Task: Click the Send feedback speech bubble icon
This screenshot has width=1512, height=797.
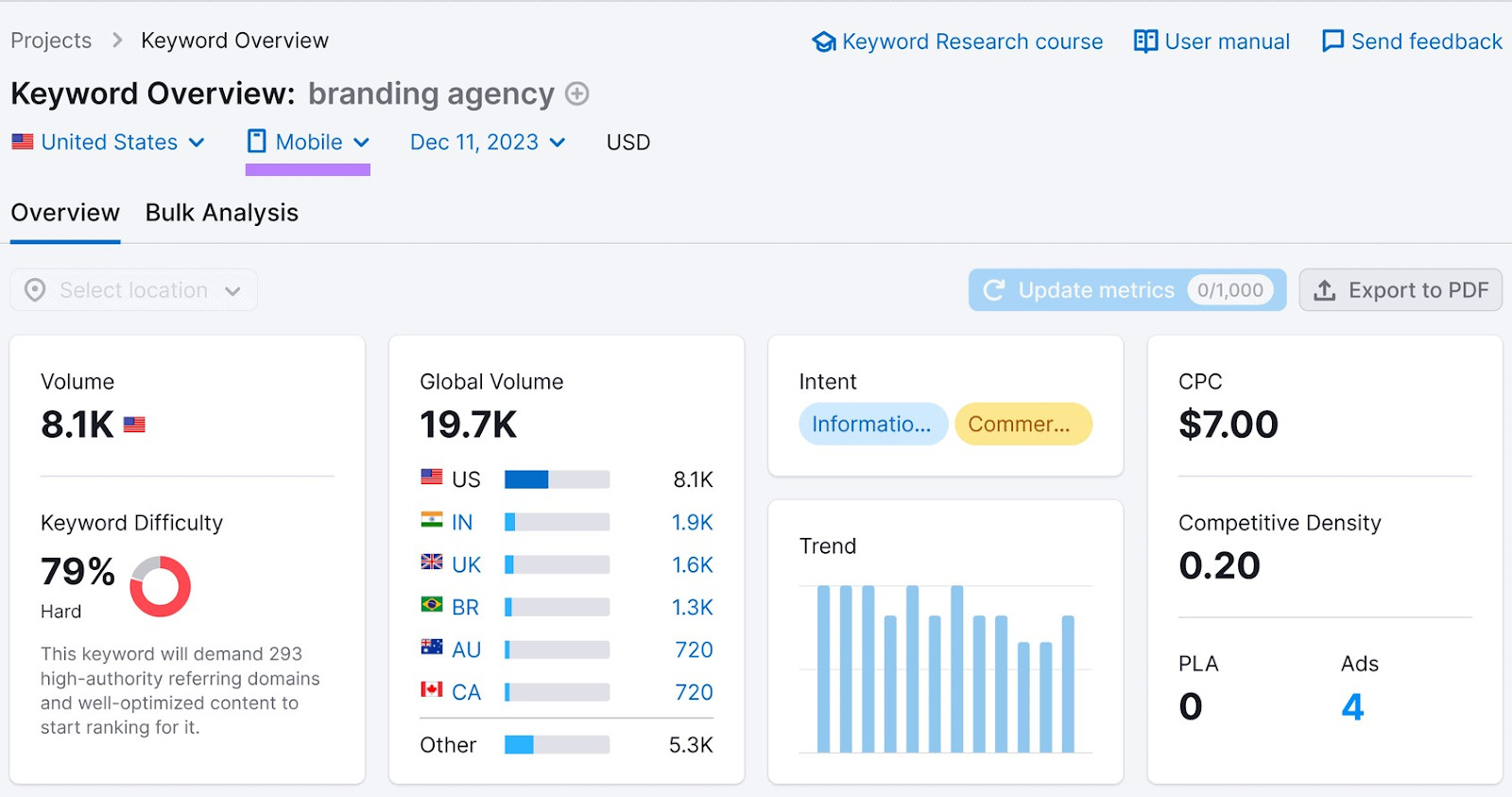Action: pos(1332,42)
